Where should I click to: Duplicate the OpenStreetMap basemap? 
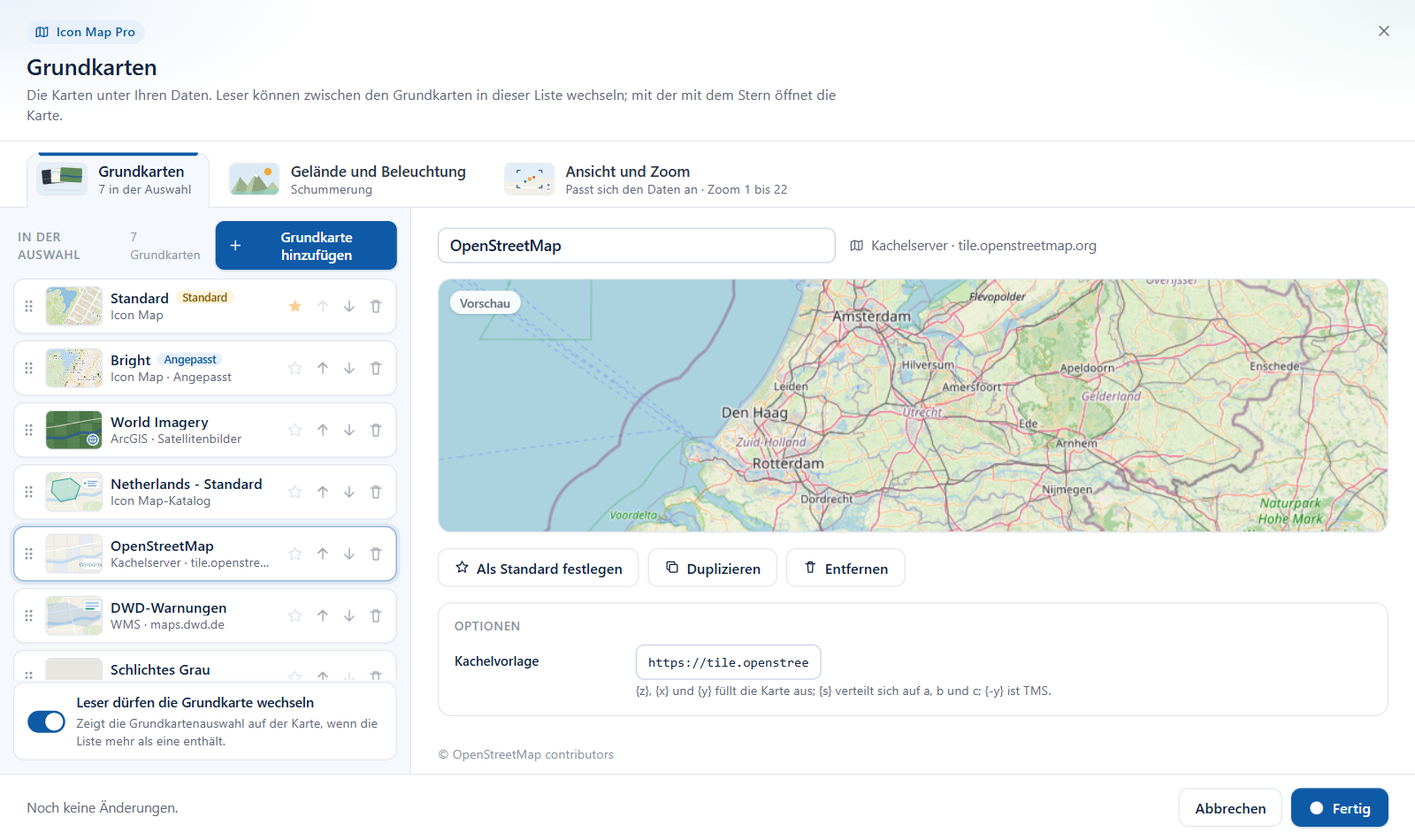pos(713,568)
